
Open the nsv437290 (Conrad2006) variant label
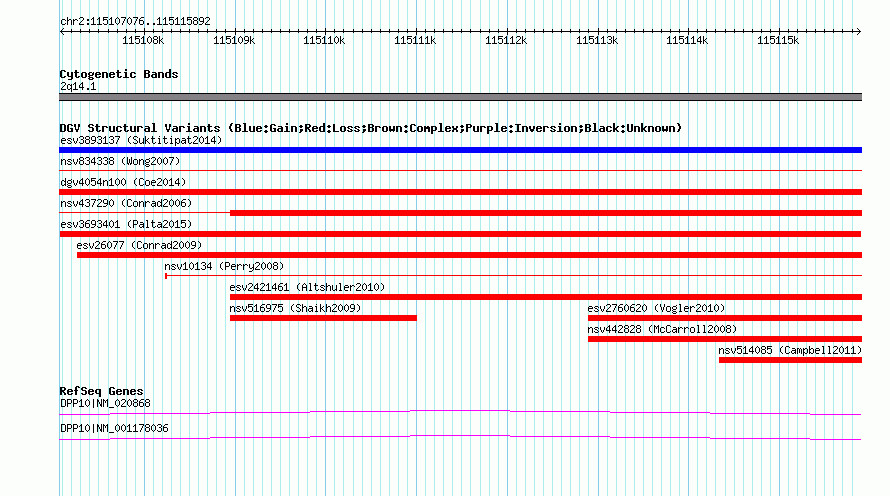(x=126, y=203)
